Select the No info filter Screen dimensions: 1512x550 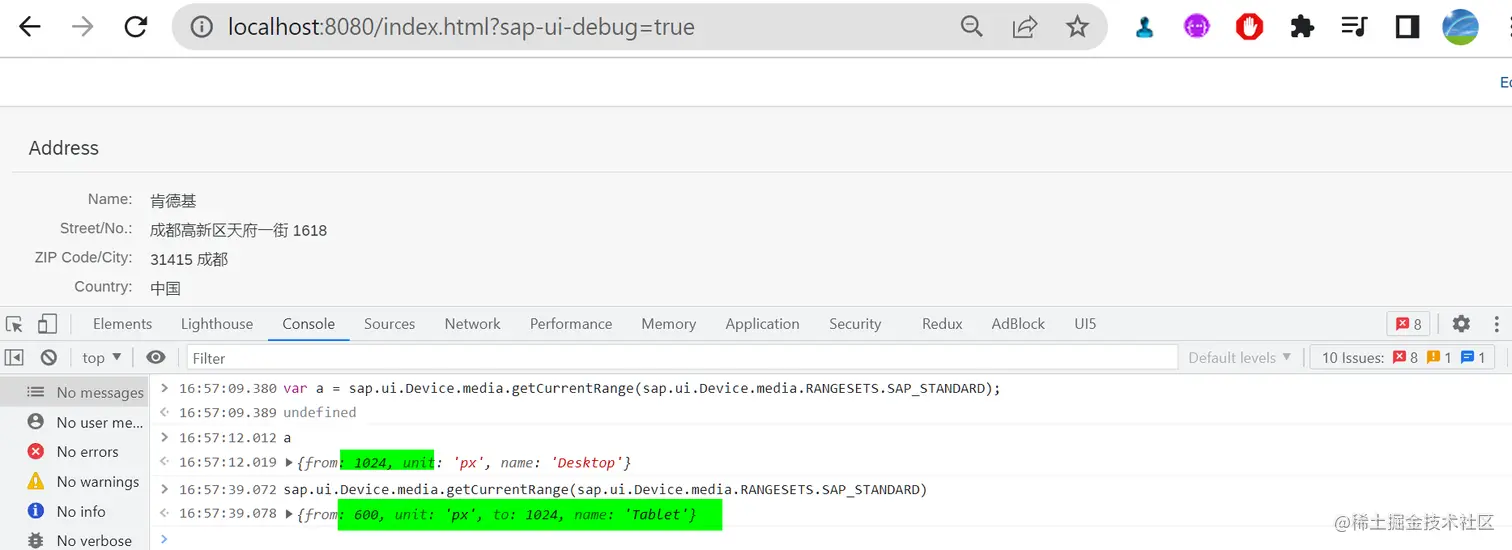coord(75,511)
